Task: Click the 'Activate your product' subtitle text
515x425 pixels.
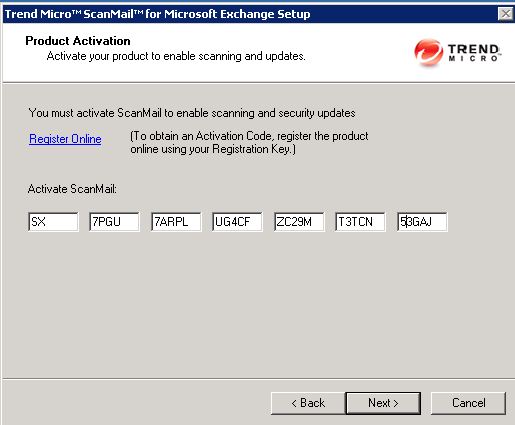Action: tap(176, 56)
